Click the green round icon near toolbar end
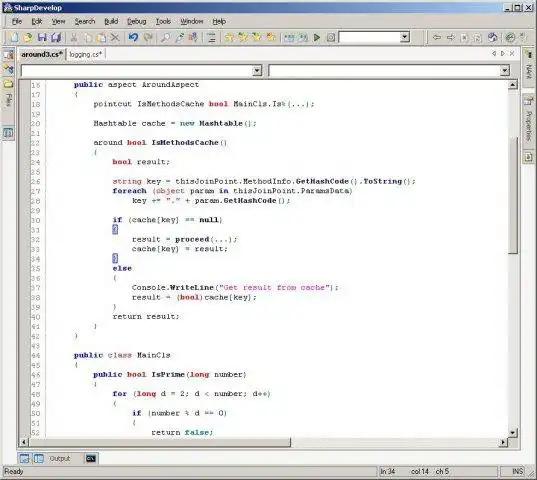 click(510, 37)
